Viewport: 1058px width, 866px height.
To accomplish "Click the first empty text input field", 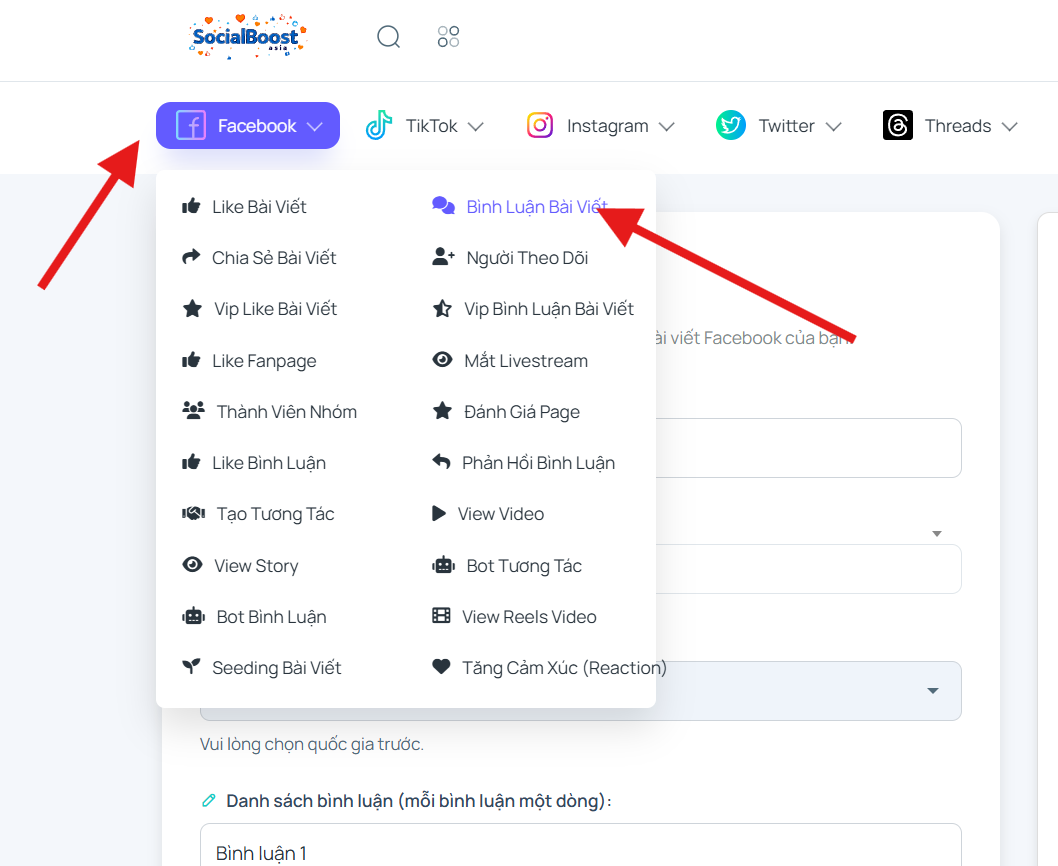I will [808, 448].
